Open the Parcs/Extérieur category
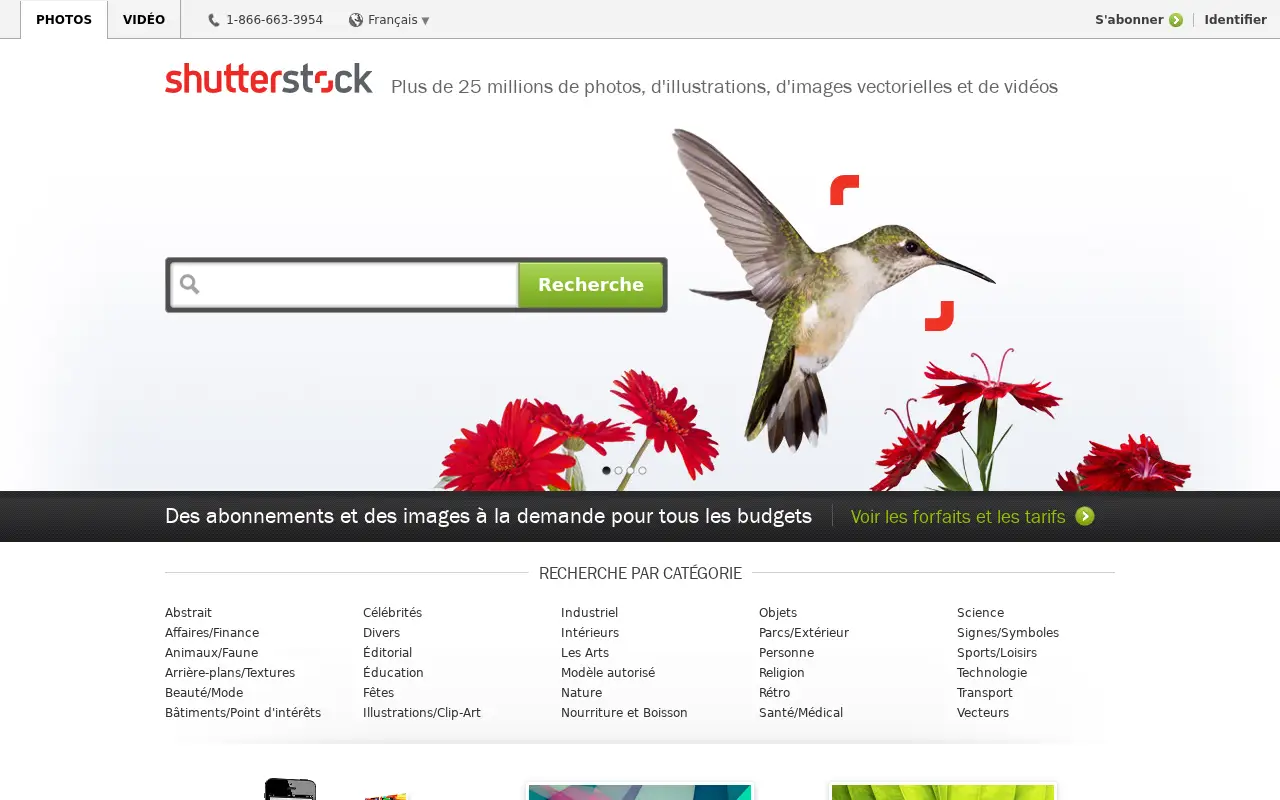 click(x=804, y=633)
